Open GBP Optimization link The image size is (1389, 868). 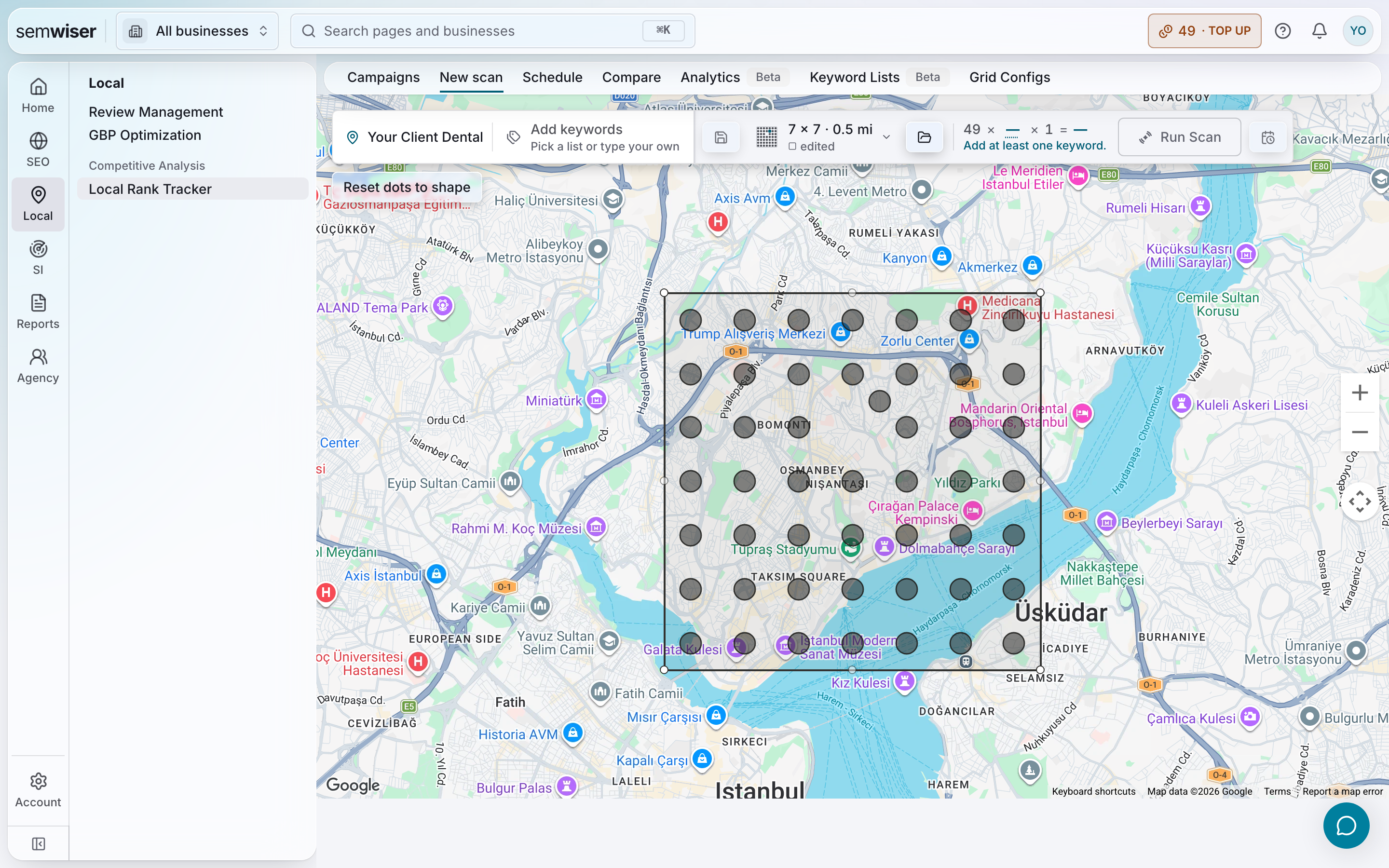145,136
